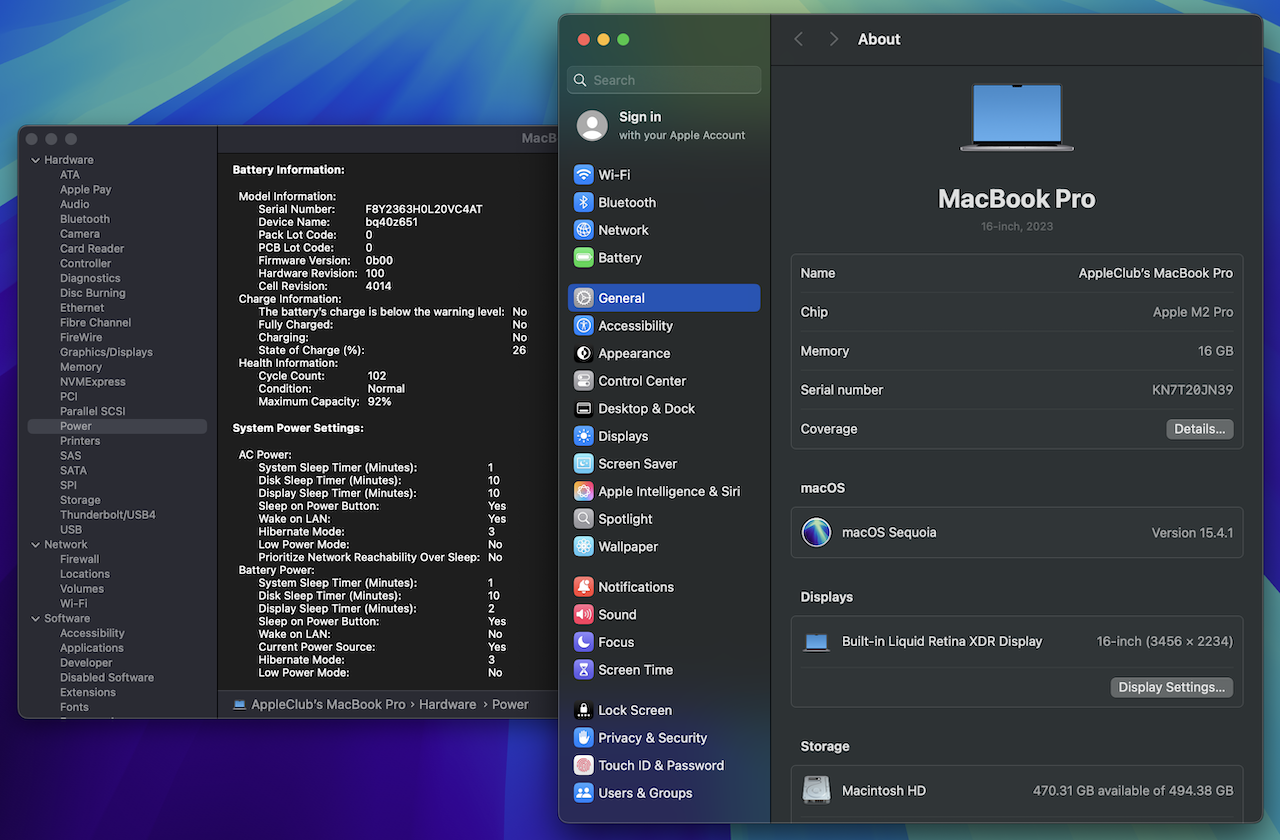Image resolution: width=1280 pixels, height=840 pixels.
Task: Click the Coverage Details… button
Action: coord(1199,429)
